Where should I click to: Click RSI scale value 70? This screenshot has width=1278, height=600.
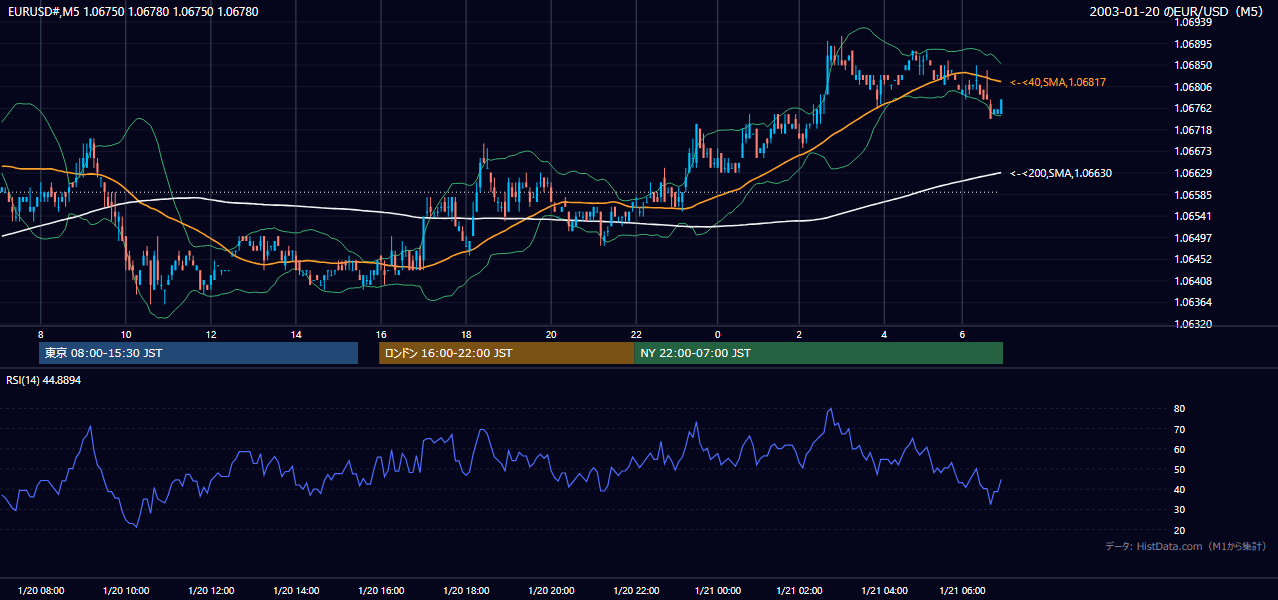click(1179, 429)
